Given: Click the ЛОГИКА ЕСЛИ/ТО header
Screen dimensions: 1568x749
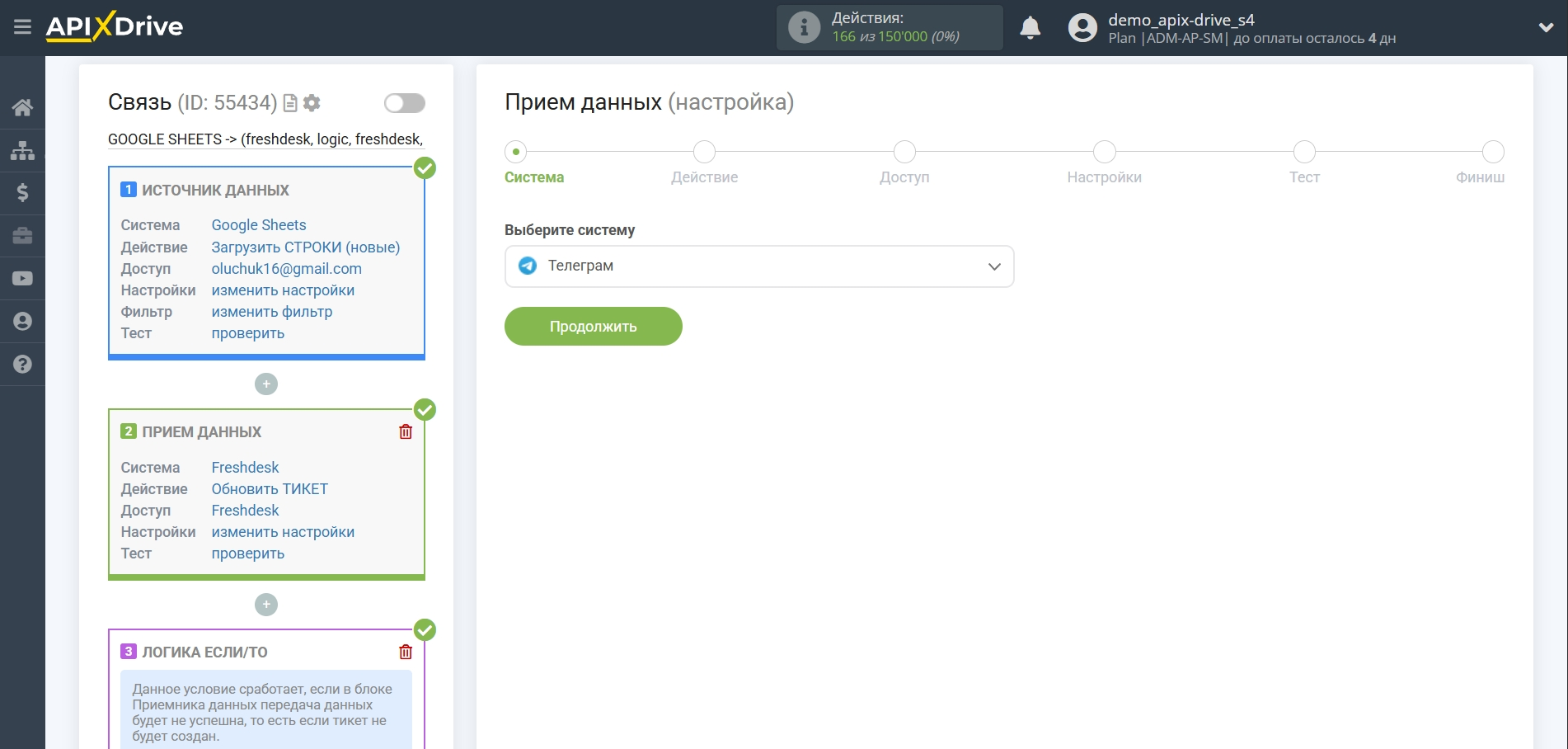Looking at the screenshot, I should coord(204,652).
